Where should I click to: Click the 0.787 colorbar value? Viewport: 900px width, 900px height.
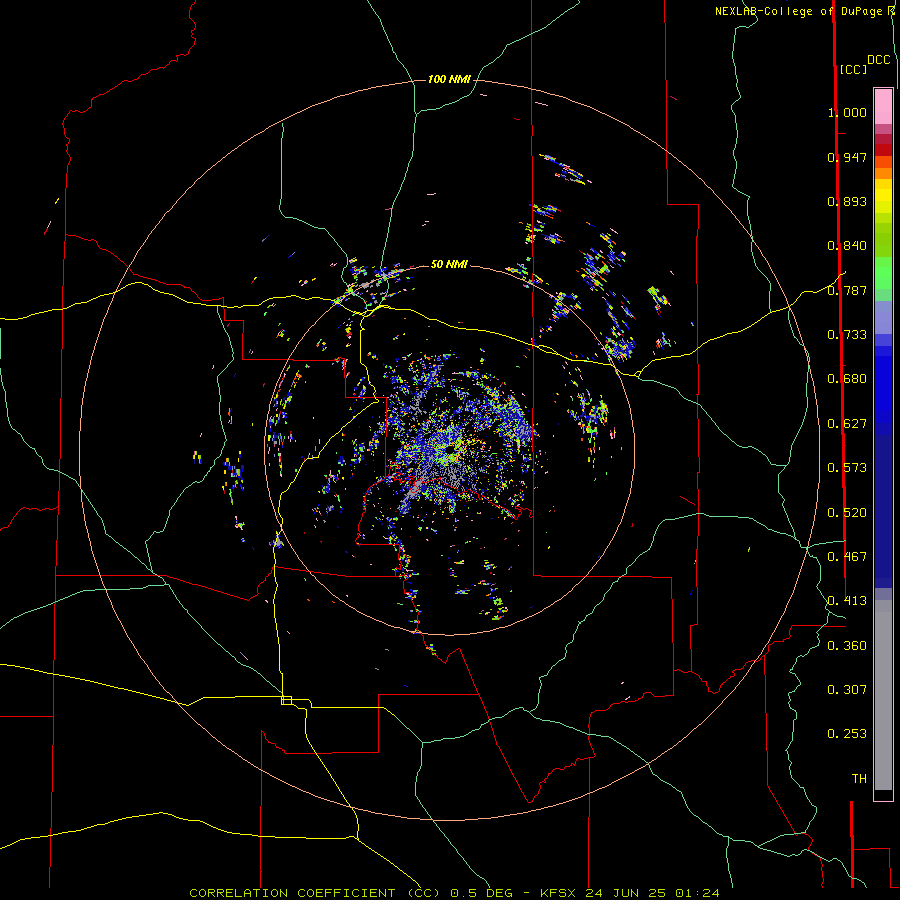pos(847,290)
